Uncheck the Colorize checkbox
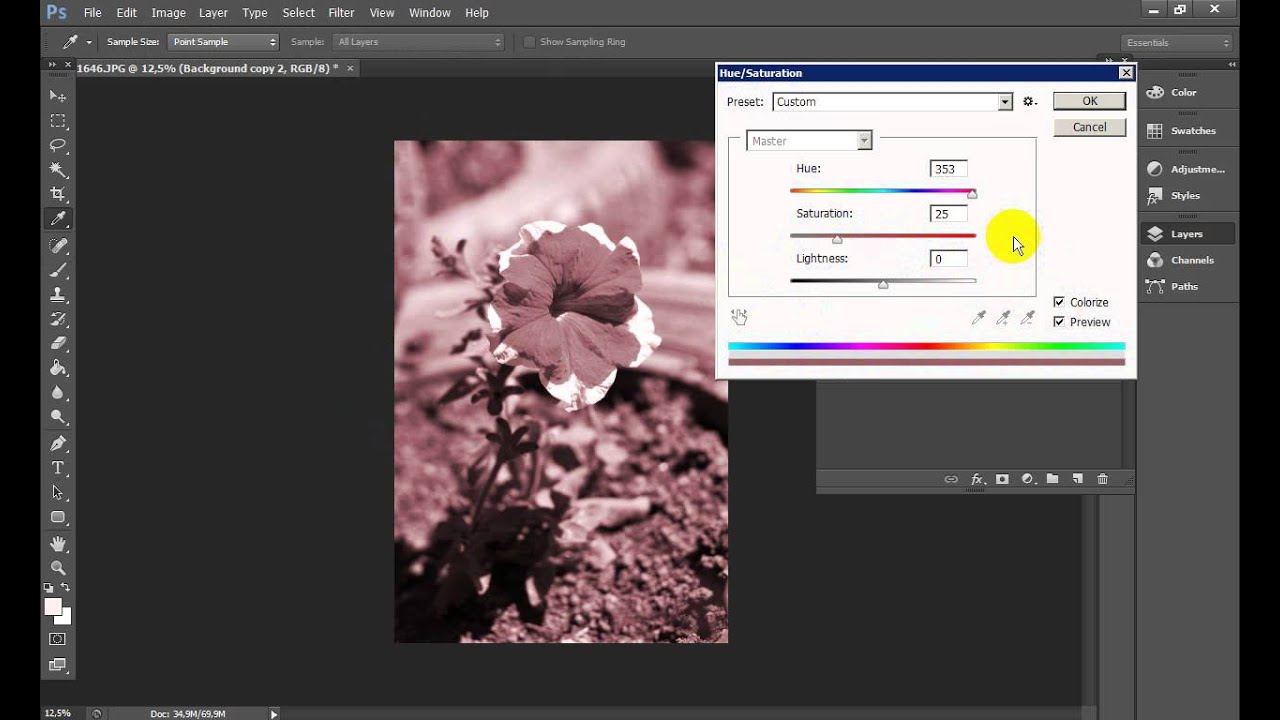The width and height of the screenshot is (1280, 720). click(1059, 302)
